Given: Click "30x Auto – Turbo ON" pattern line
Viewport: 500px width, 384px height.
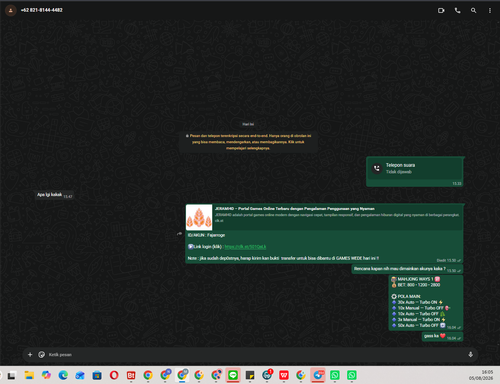Looking at the screenshot, I should pos(418,302).
